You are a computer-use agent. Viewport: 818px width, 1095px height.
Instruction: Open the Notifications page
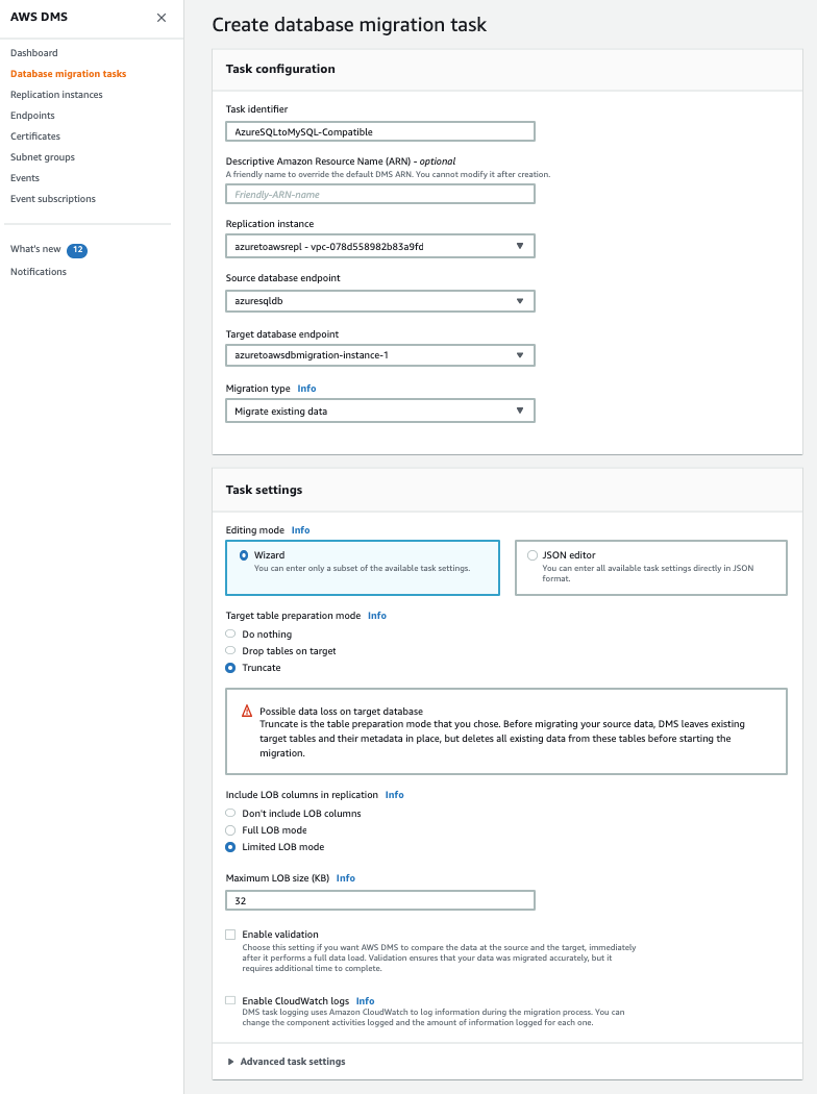pos(38,271)
